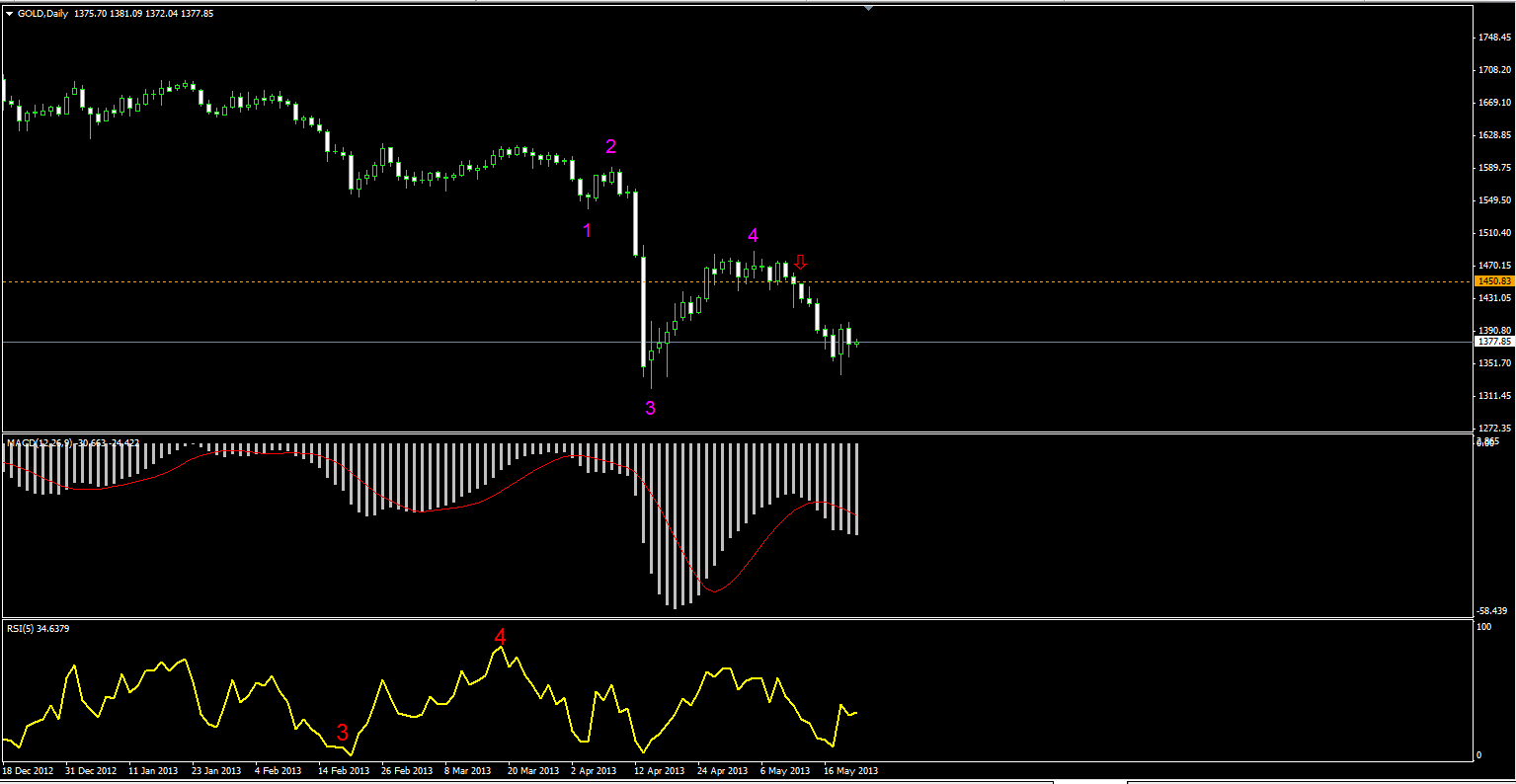Click the 100 value on the RSI scale
The width and height of the screenshot is (1516, 784).
pos(1485,627)
